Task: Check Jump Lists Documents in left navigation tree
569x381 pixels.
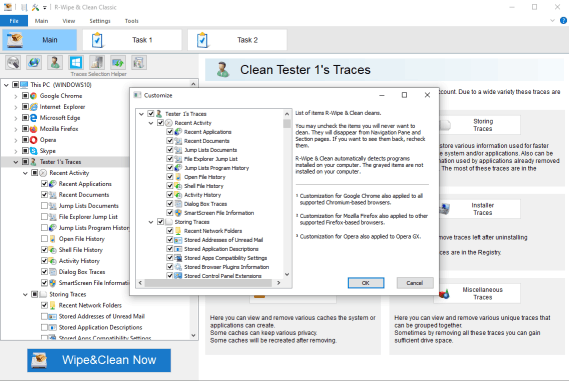Action: [44, 206]
